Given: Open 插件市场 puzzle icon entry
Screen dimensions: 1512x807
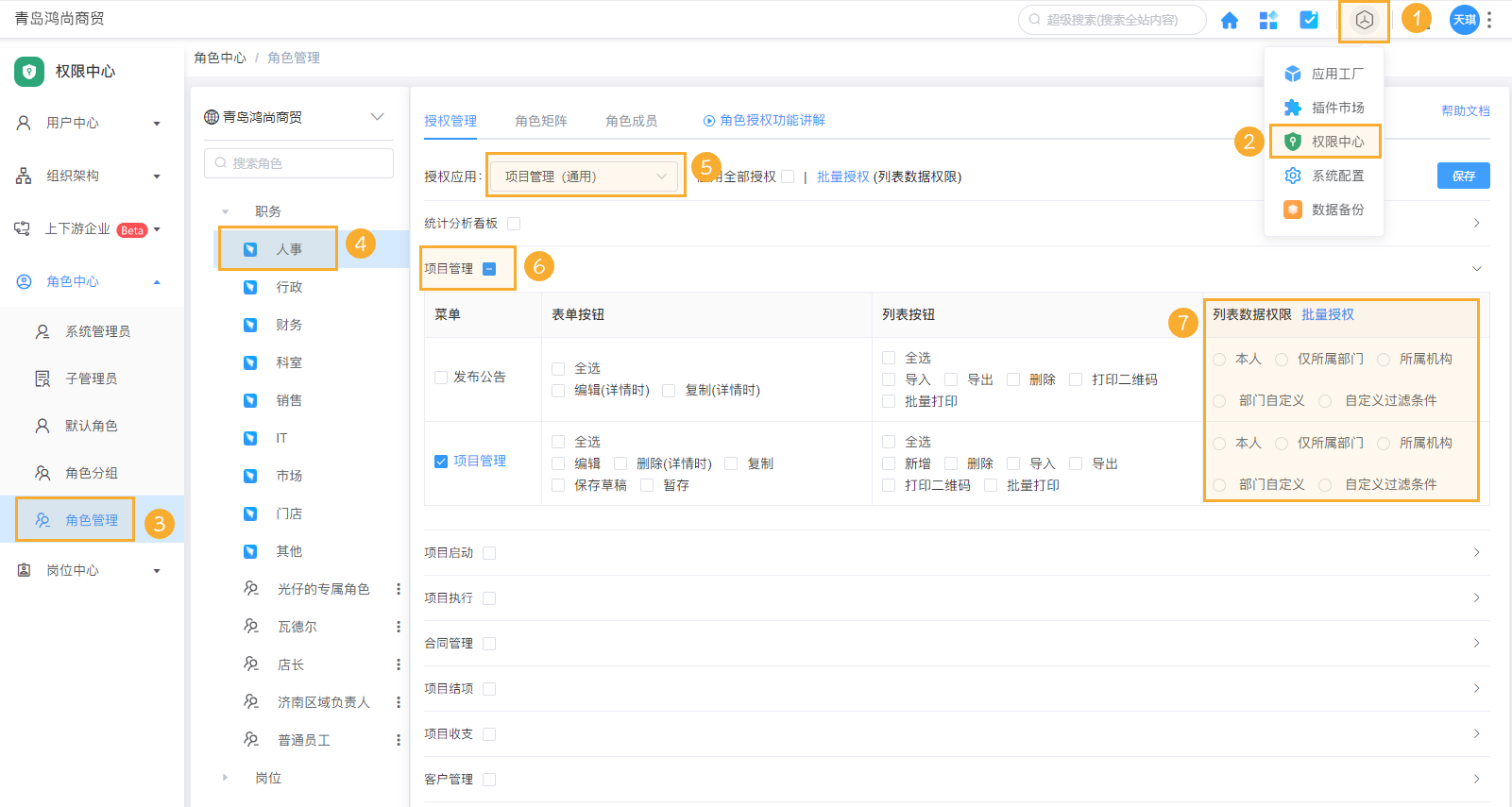Looking at the screenshot, I should (x=1293, y=108).
